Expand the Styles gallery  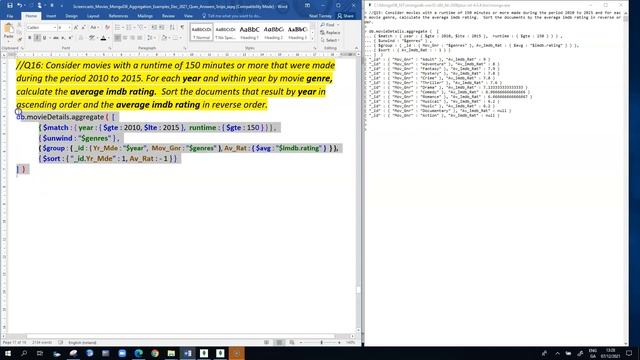coord(312,38)
